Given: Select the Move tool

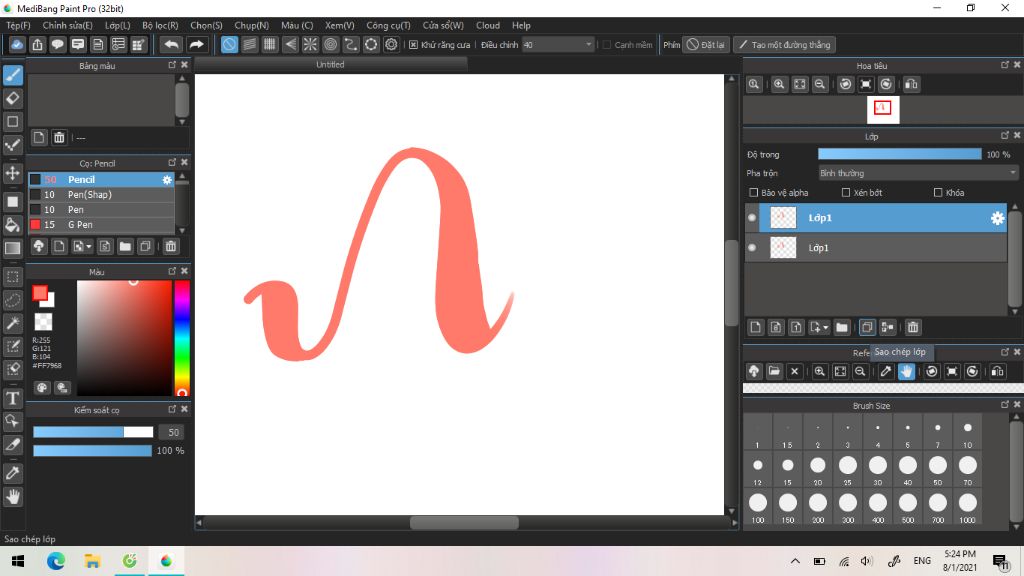Looking at the screenshot, I should click(12, 173).
